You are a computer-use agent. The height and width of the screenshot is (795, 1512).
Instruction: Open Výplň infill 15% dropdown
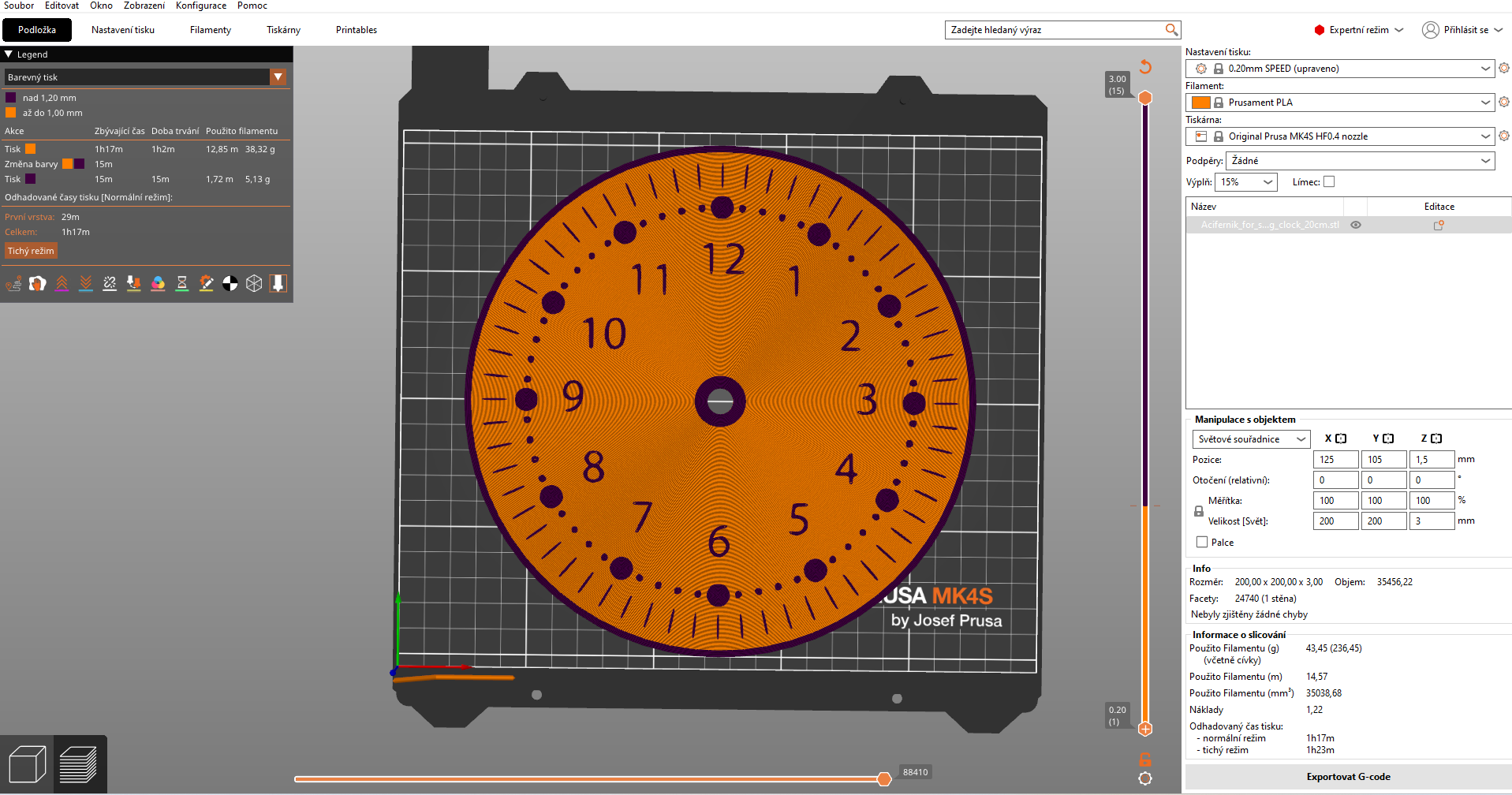pyautogui.click(x=1246, y=182)
